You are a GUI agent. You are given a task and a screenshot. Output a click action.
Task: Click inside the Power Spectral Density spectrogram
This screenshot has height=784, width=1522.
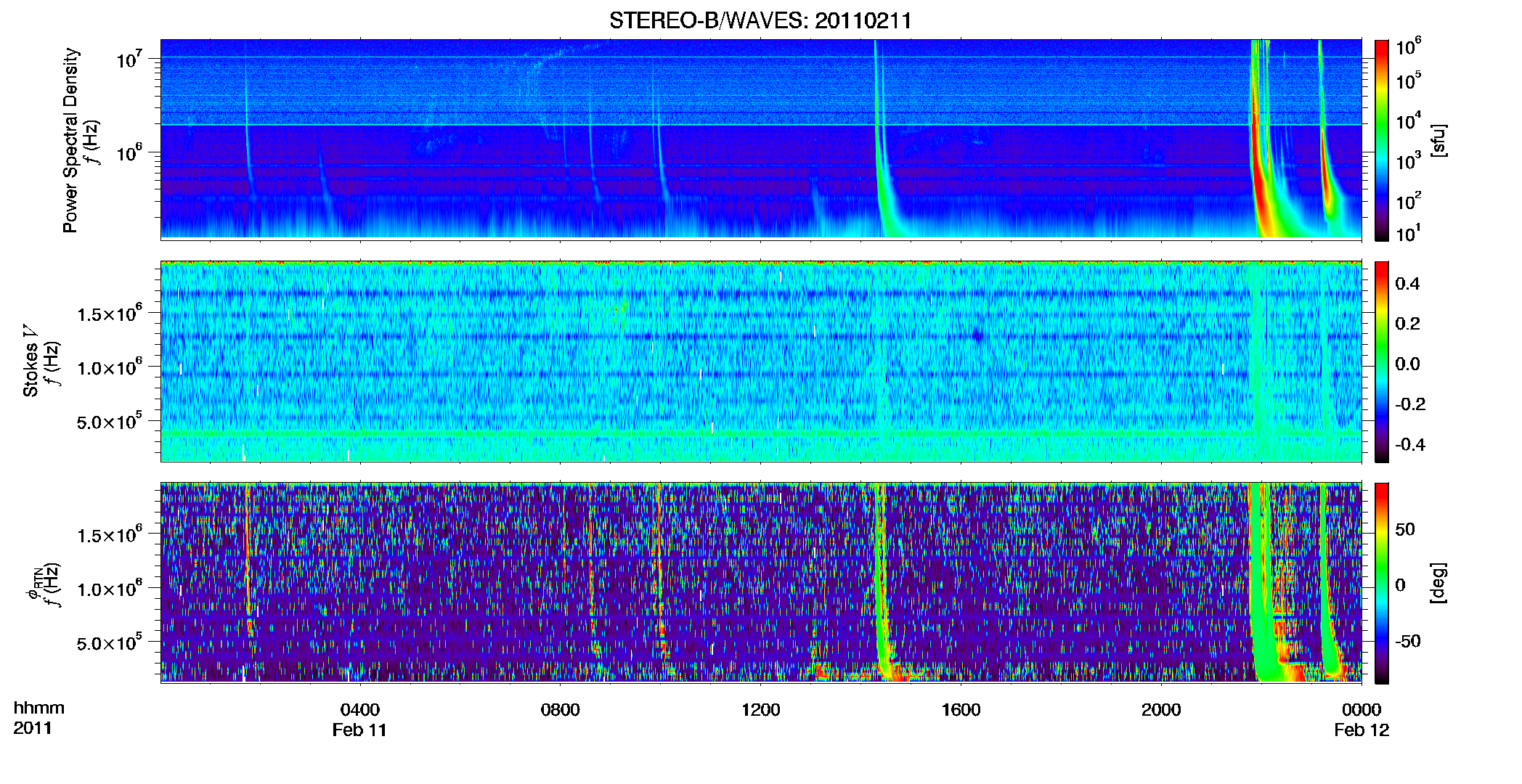pos(761,139)
